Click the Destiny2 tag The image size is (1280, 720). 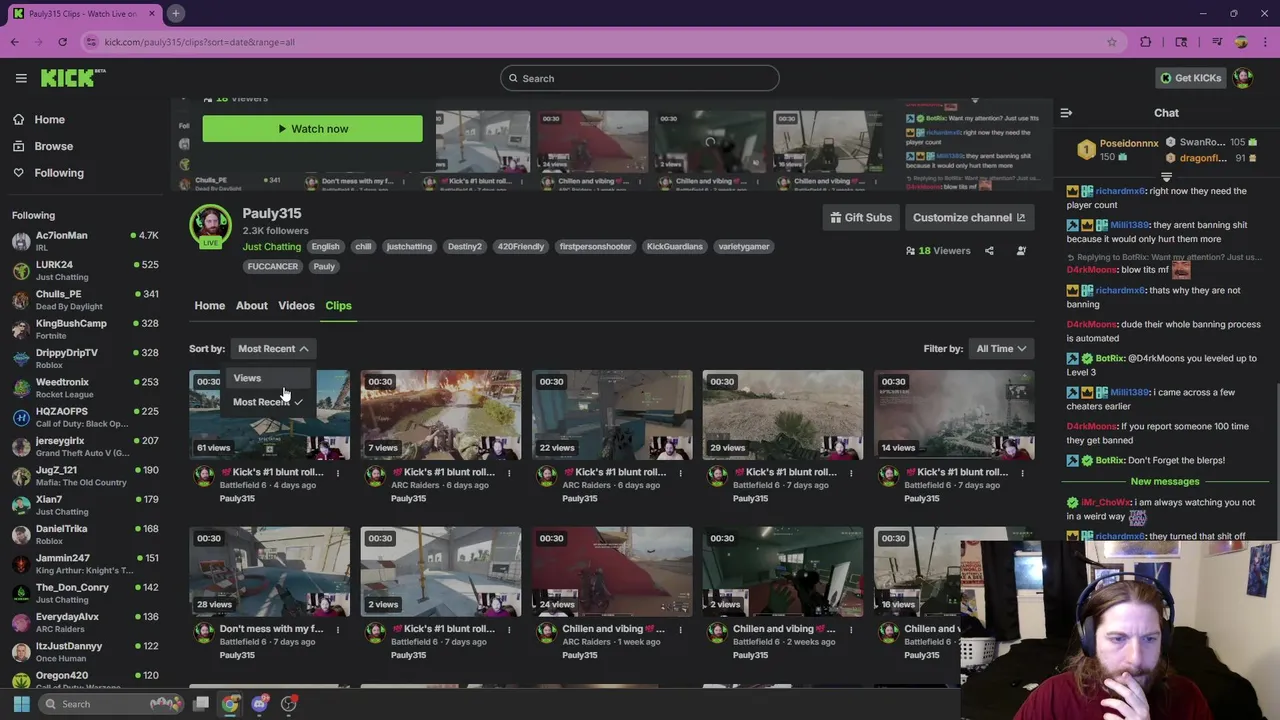464,247
